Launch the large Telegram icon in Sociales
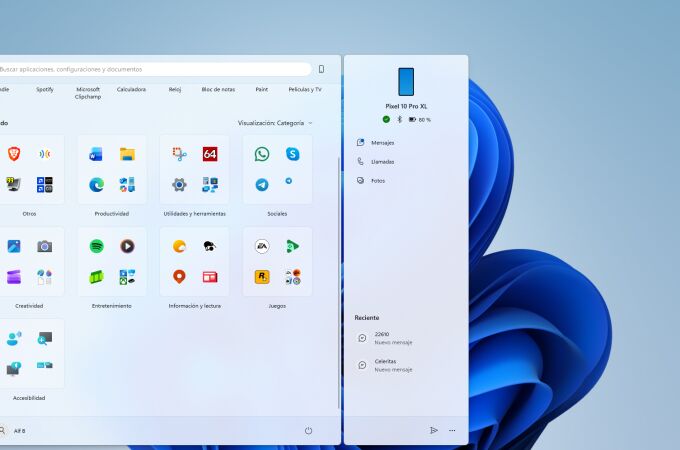 click(x=262, y=185)
